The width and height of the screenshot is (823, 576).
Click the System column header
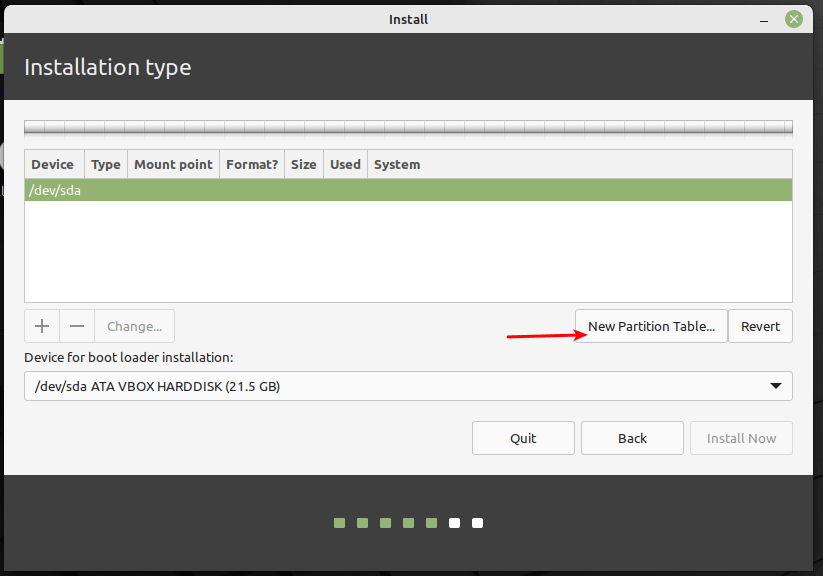click(x=397, y=164)
